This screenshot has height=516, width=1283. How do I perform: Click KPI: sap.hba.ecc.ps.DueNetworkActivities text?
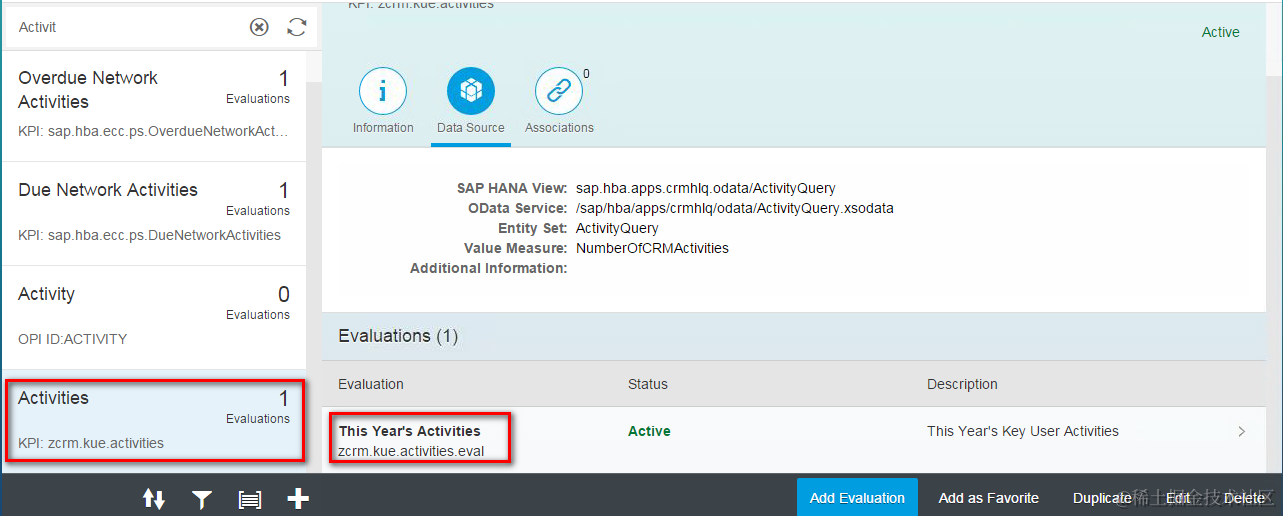(149, 235)
